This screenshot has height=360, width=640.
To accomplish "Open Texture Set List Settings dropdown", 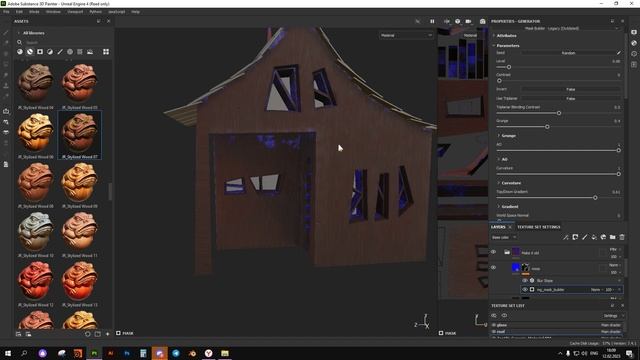I will [613, 316].
